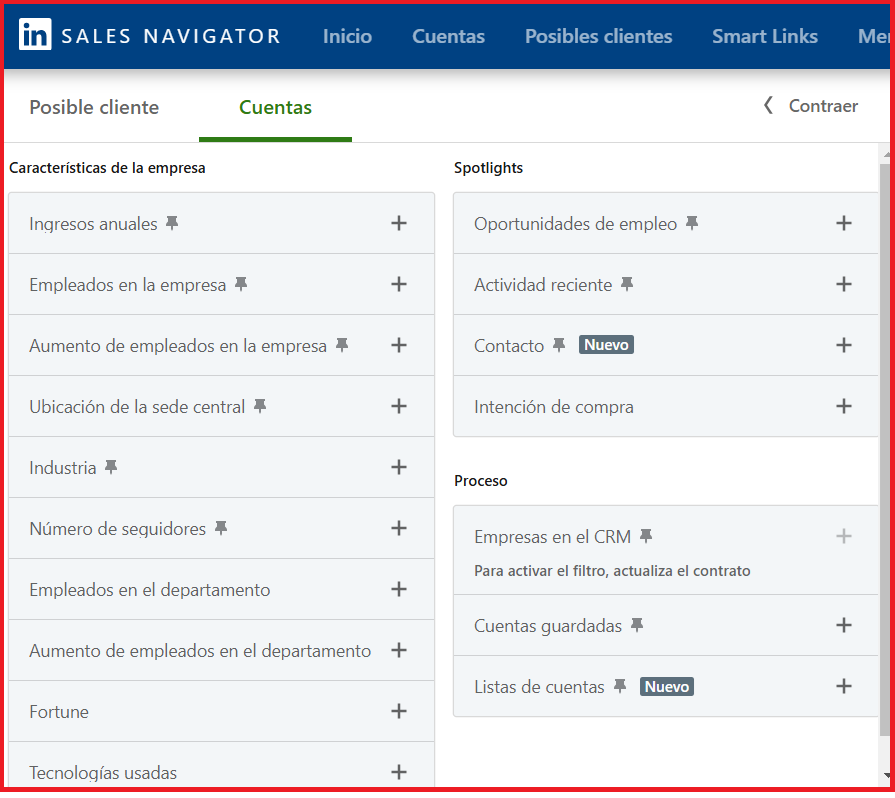
Task: Expand Intención de compra plus icon
Action: click(x=844, y=406)
